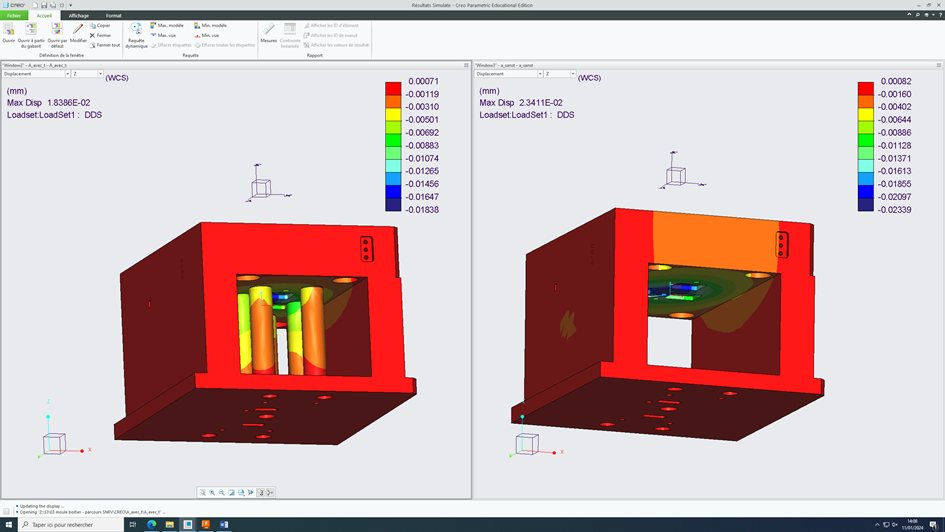Click the saved views icon in graphics toolbar
Viewport: 945px width, 532px height.
pos(241,492)
